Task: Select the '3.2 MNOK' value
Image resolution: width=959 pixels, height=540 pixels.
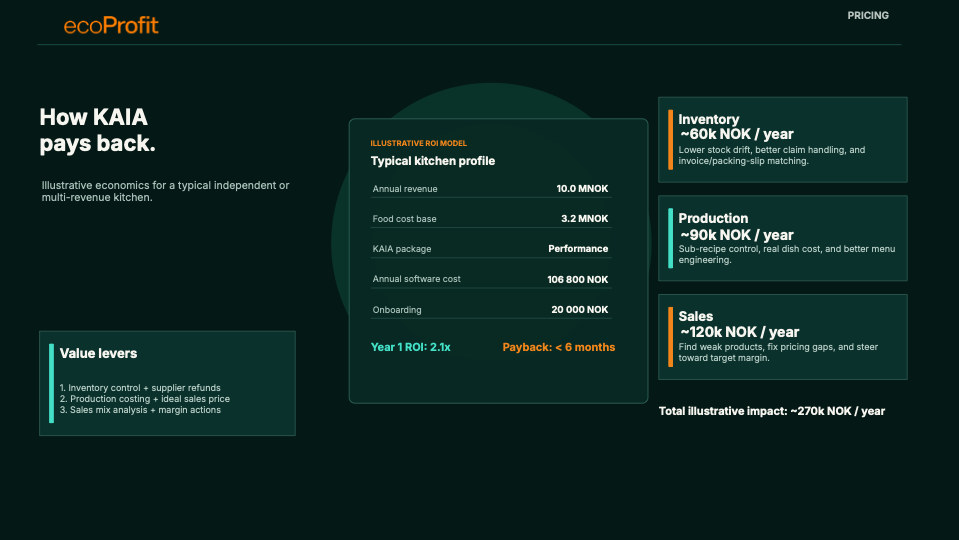Action: (585, 219)
